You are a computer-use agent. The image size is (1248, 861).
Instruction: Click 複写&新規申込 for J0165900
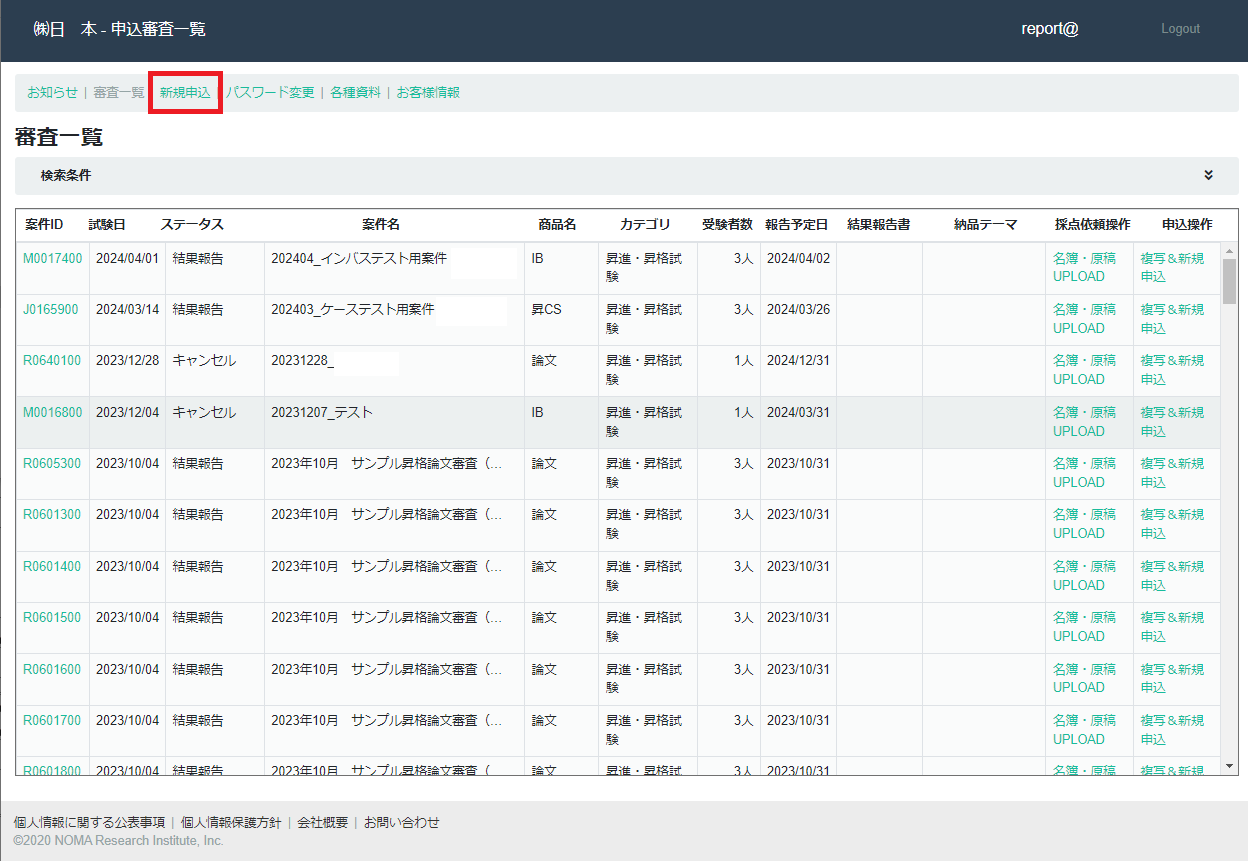[1172, 318]
